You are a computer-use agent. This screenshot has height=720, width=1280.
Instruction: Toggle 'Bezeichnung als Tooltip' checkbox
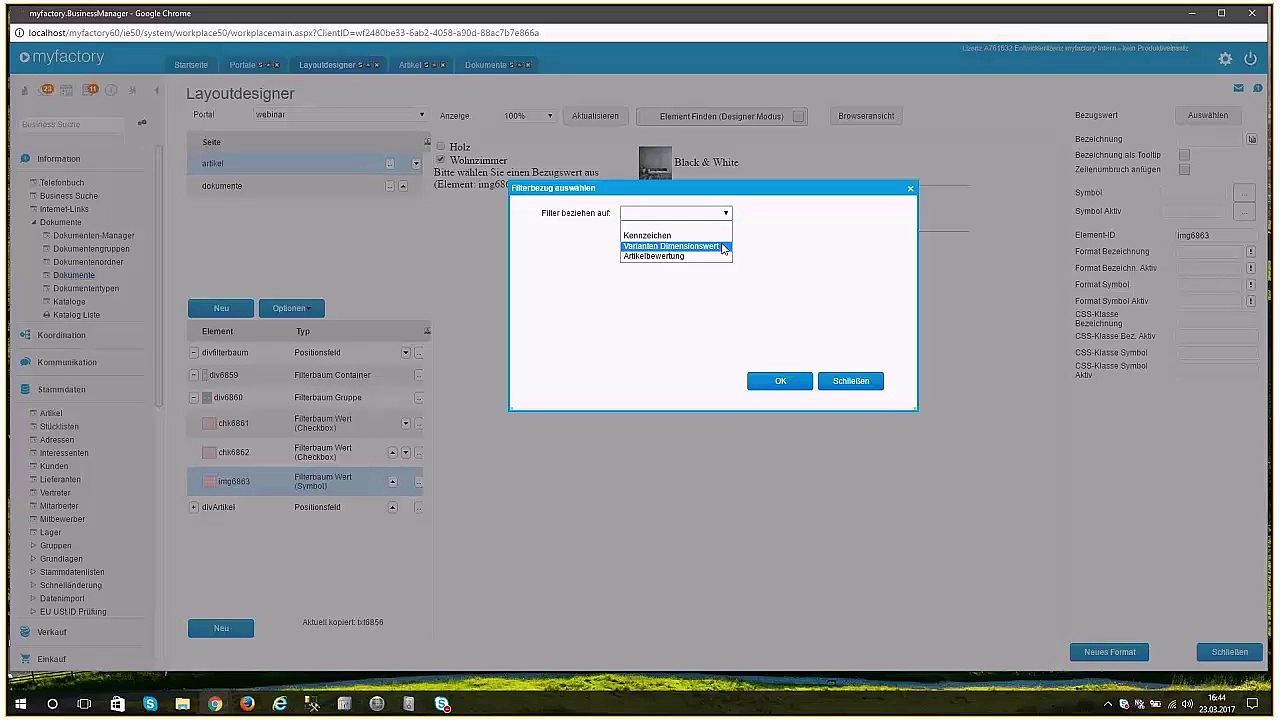(x=1184, y=155)
